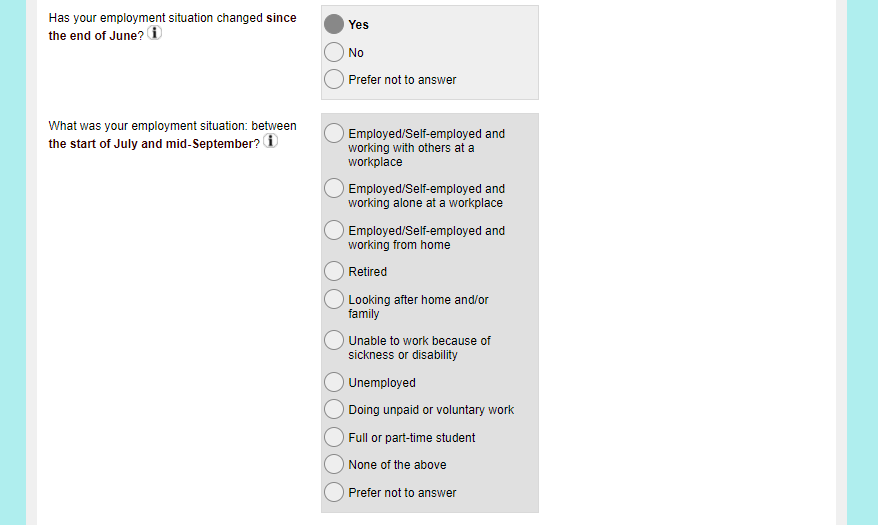Pick the Unemployed radio button

pos(334,382)
